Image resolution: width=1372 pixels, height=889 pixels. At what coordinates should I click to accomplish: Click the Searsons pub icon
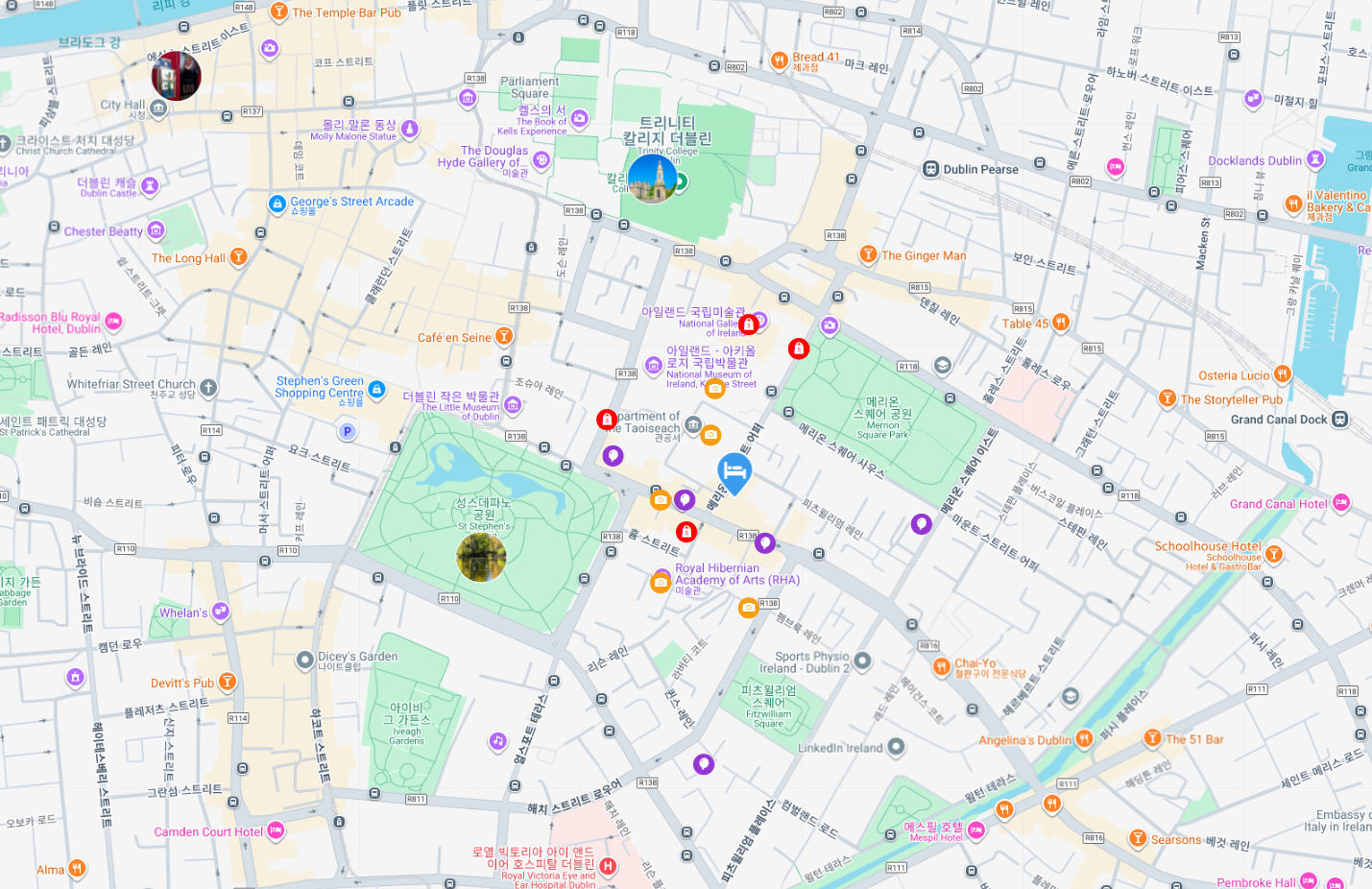pyautogui.click(x=1138, y=838)
